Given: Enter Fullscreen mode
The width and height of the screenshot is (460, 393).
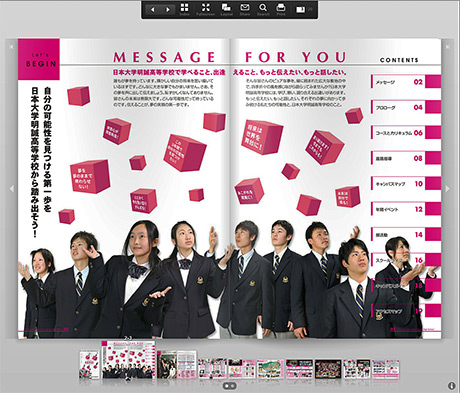Looking at the screenshot, I should point(206,10).
